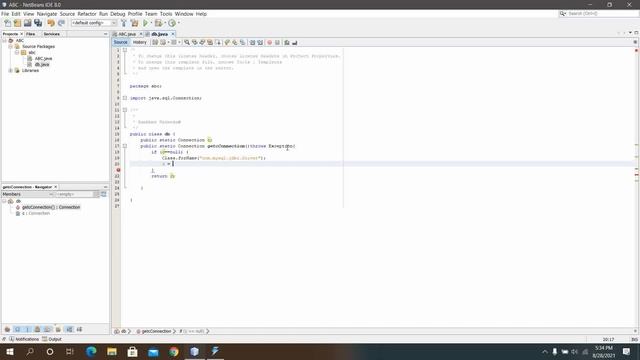Run the project with the green play icon
The image size is (640, 360).
(x=145, y=23)
